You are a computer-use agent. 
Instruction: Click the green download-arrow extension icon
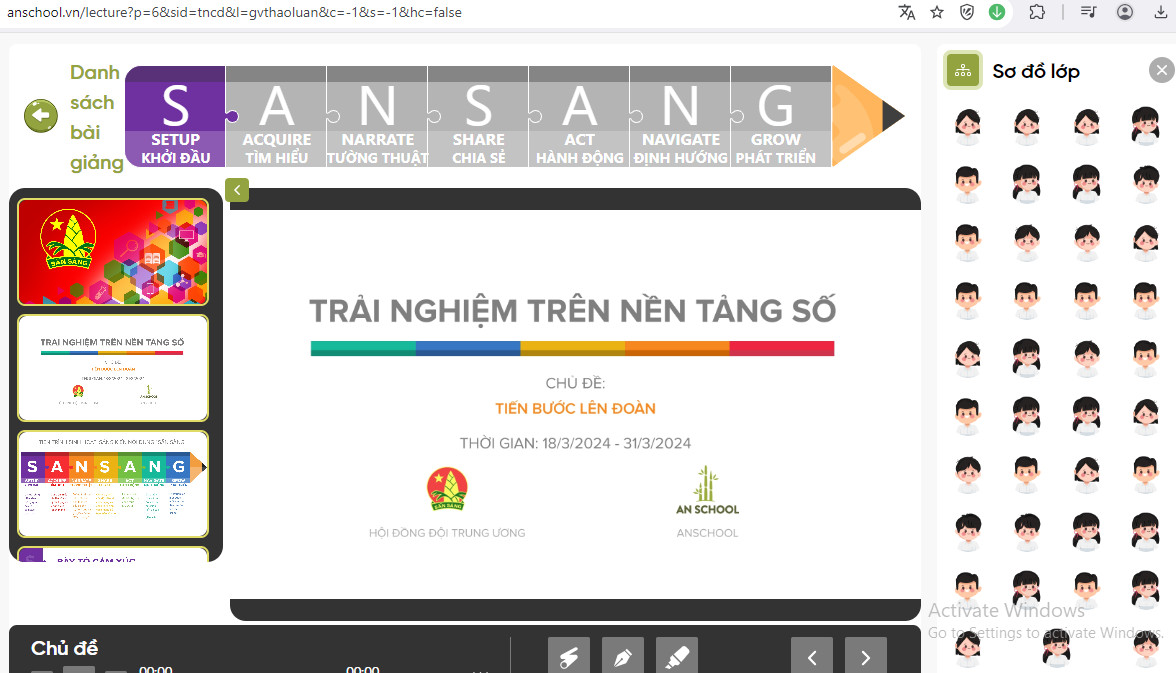997,12
